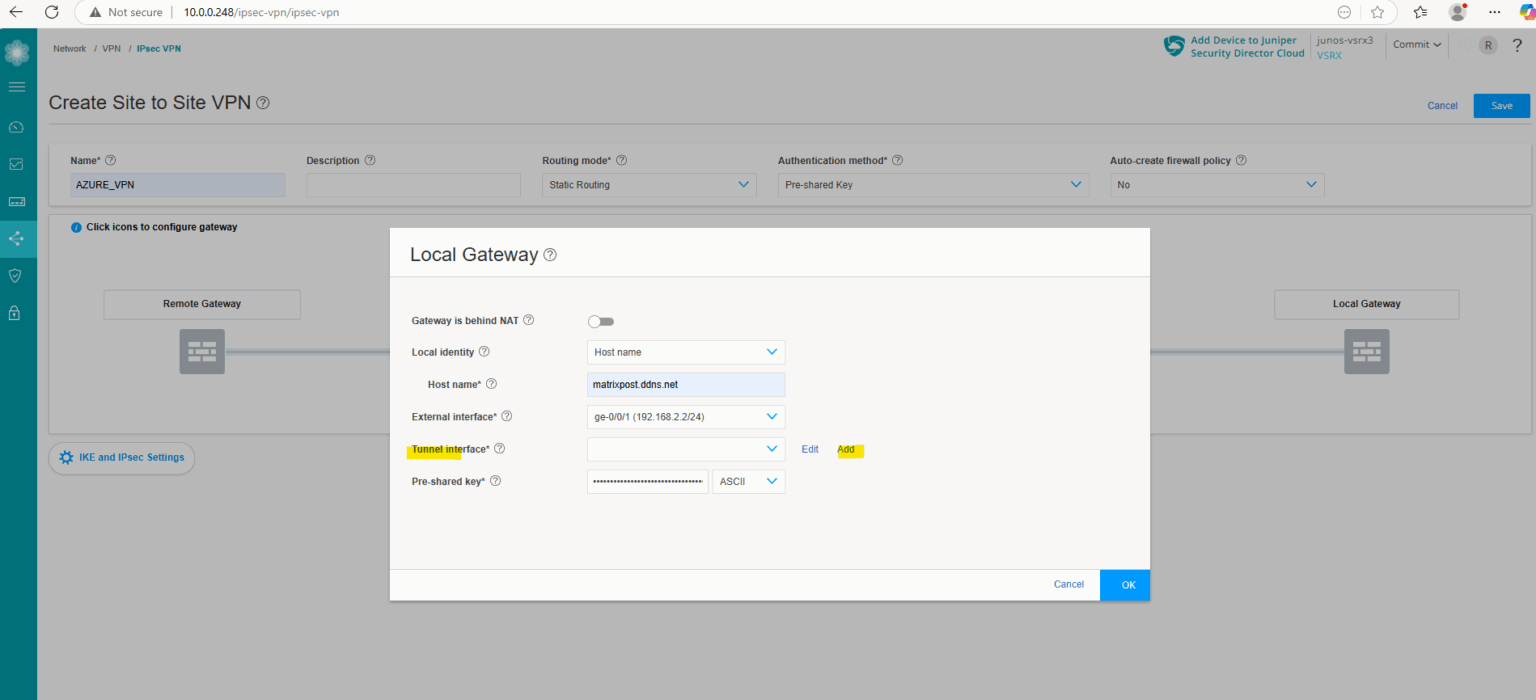Open help via the question mark icon

point(1517,45)
